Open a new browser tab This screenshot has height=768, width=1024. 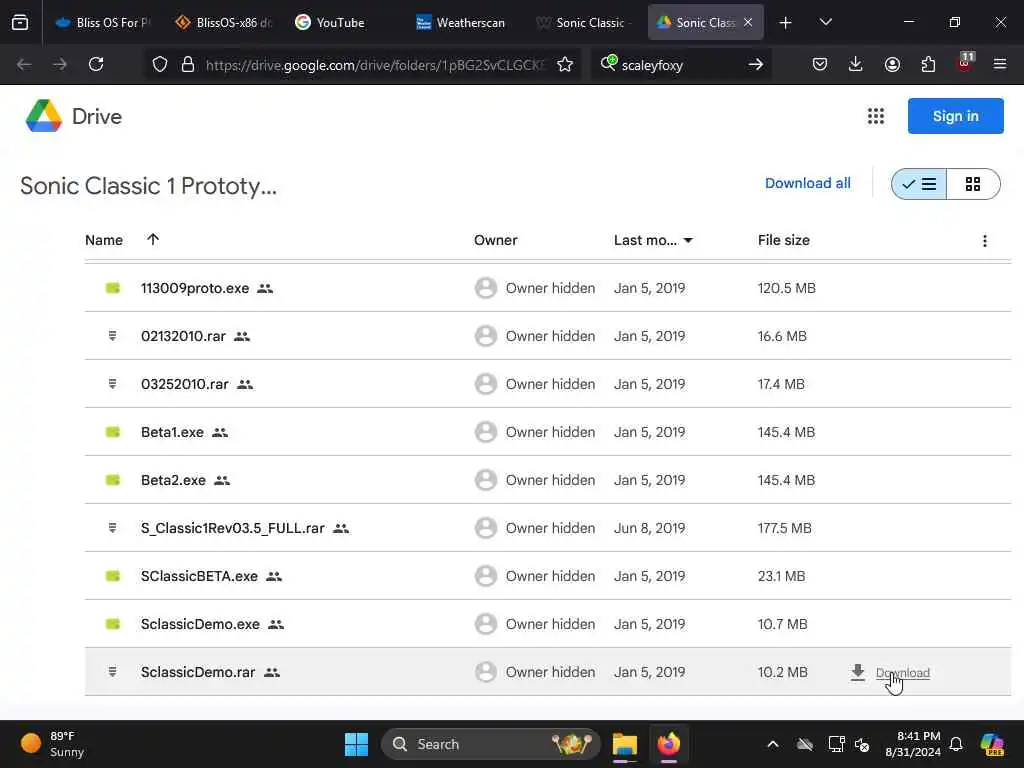coord(785,23)
